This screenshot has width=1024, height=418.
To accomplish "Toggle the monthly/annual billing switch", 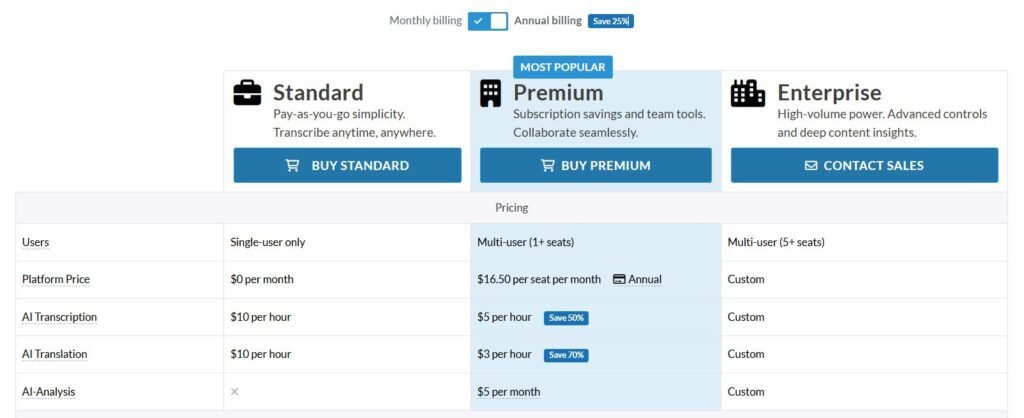I will [488, 21].
